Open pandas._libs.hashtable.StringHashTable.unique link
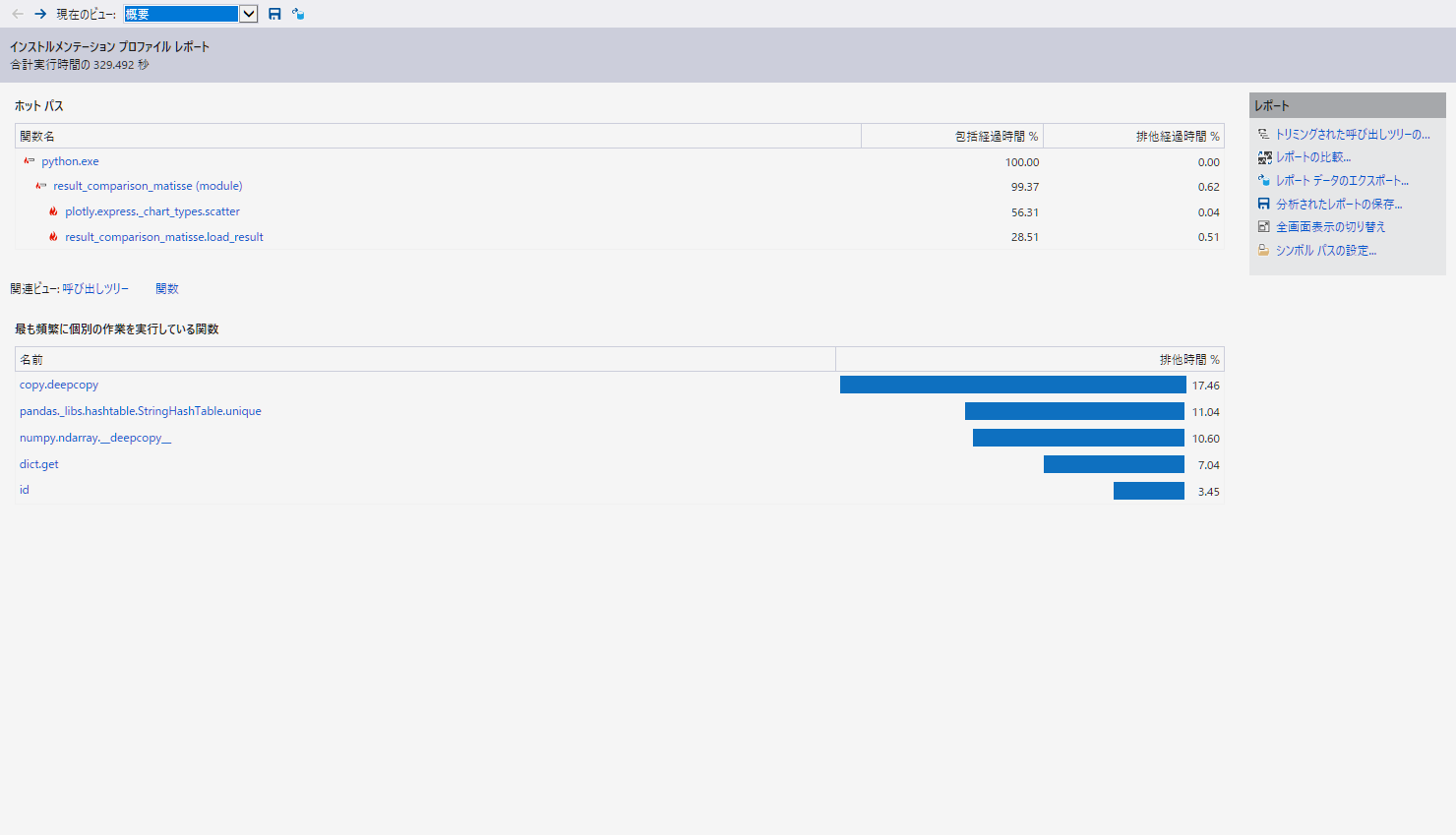The image size is (1456, 835). pyautogui.click(x=141, y=411)
